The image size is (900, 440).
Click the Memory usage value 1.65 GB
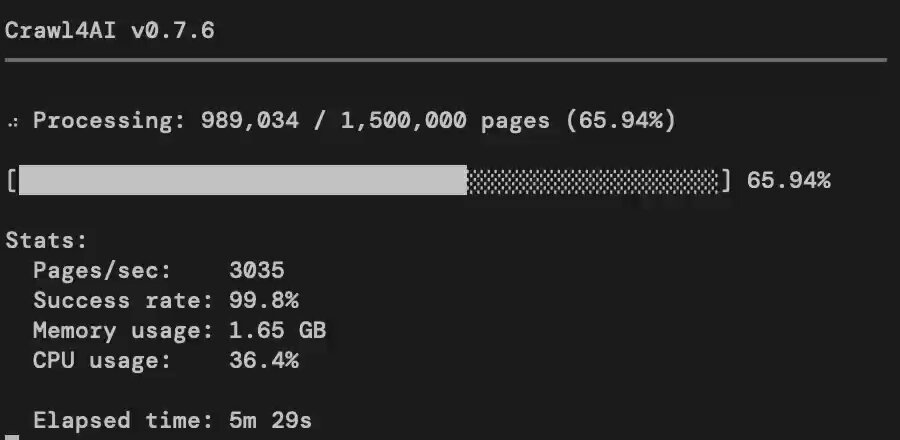(277, 330)
